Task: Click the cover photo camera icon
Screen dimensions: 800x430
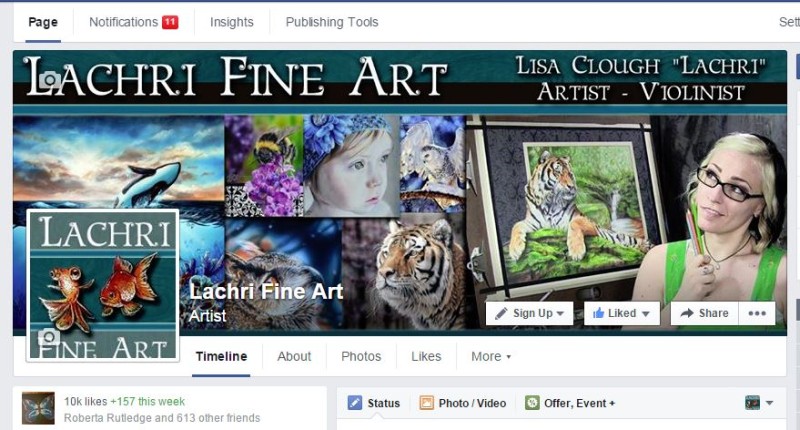Action: (49, 80)
